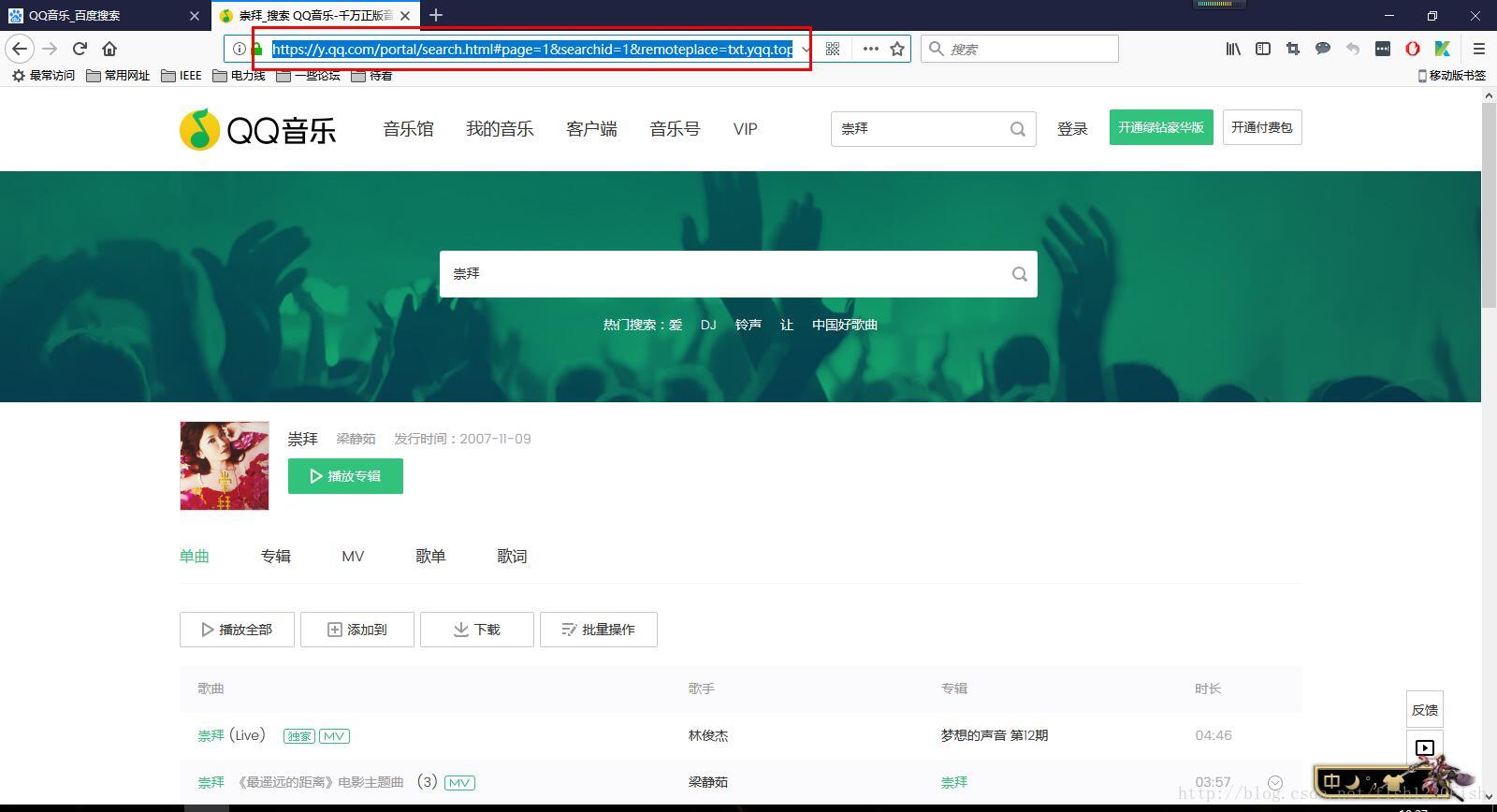Take screenshot with crop icon
The image size is (1497, 812).
1293,49
